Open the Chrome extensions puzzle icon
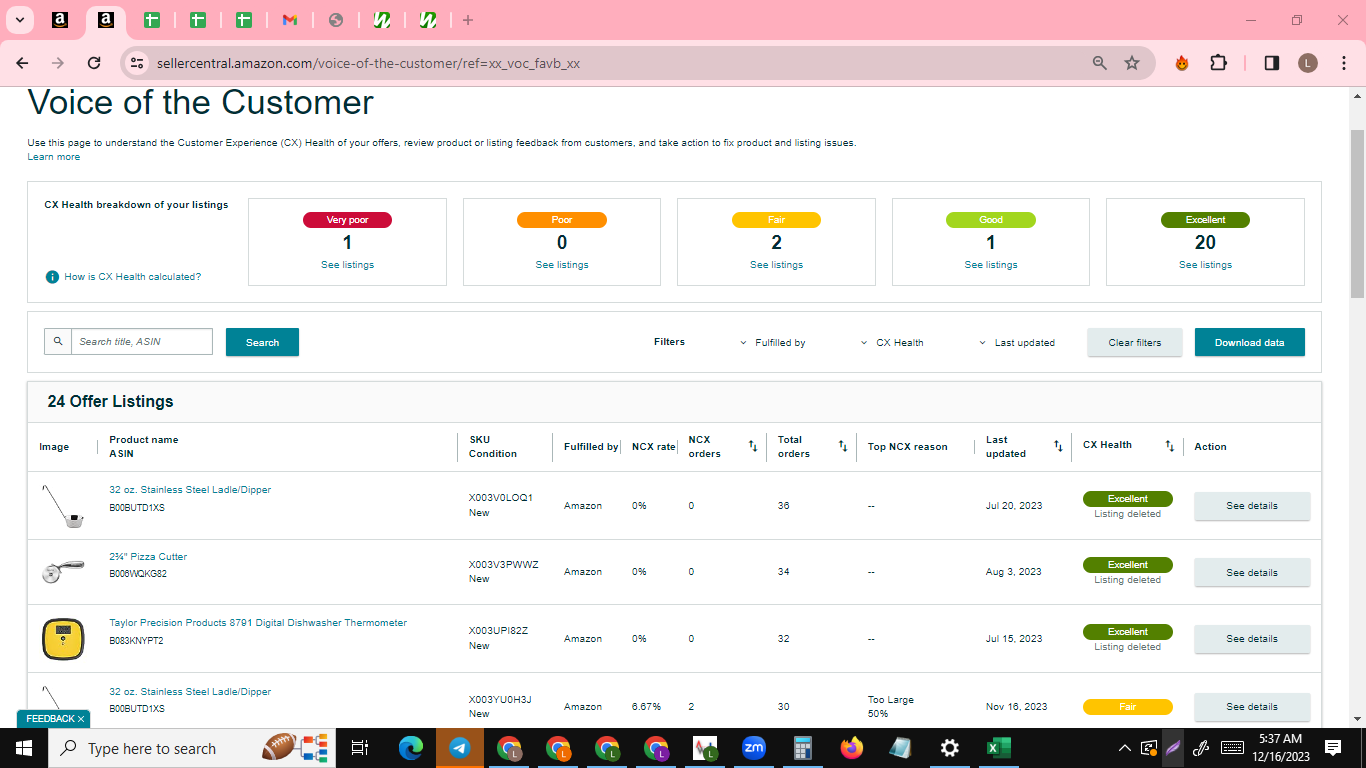The width and height of the screenshot is (1366, 768). pos(1218,63)
